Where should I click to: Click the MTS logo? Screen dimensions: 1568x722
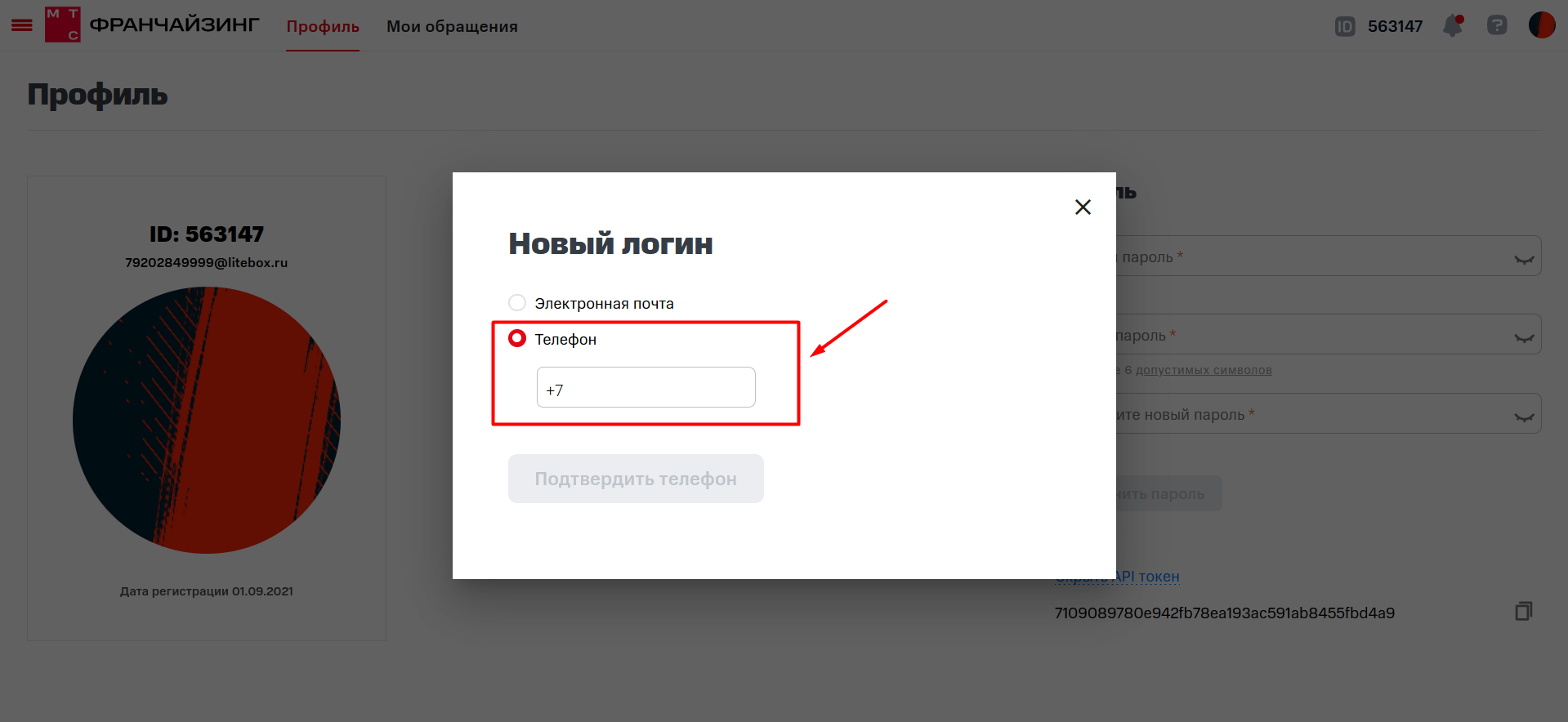click(63, 25)
